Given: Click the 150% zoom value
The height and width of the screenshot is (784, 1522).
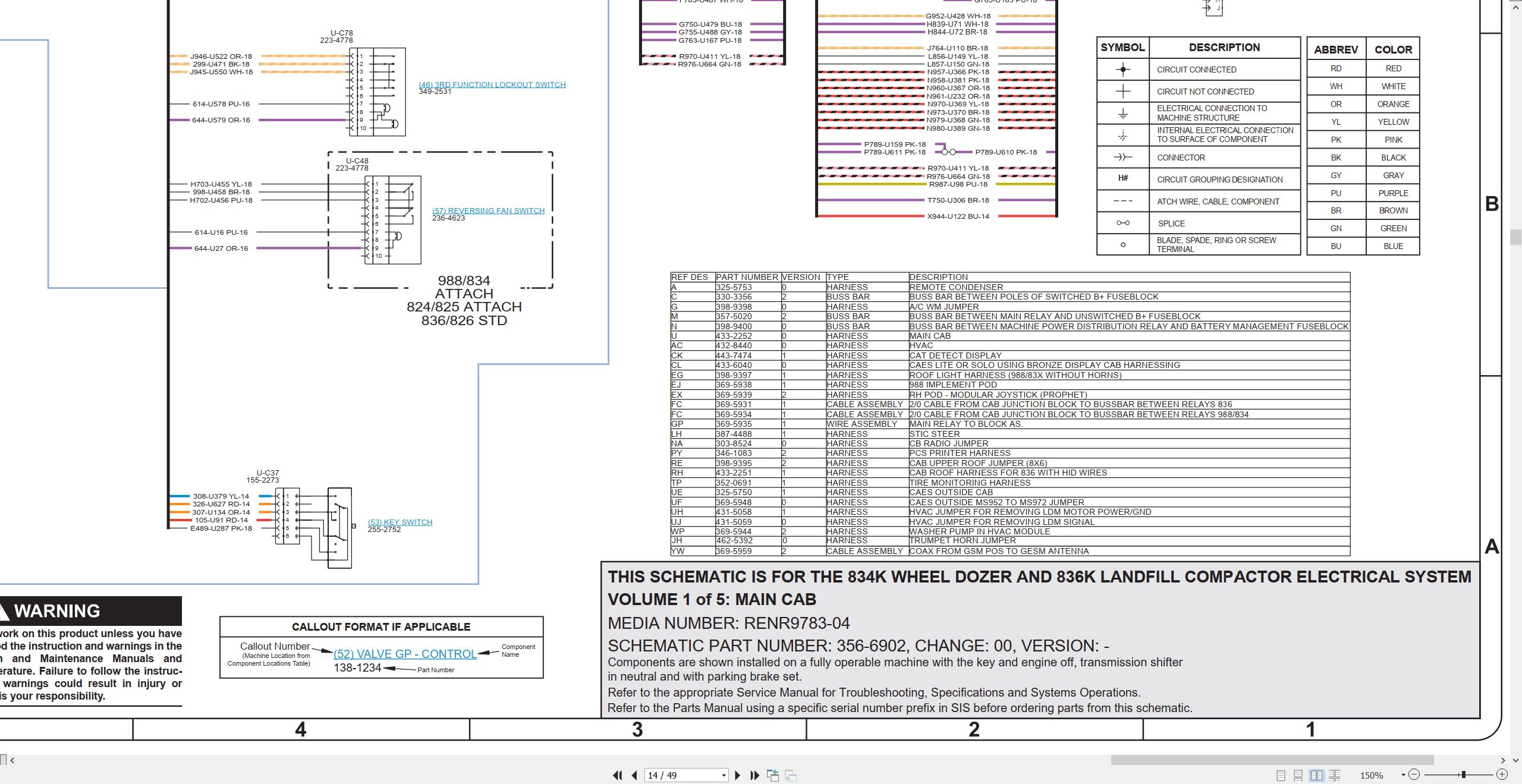Looking at the screenshot, I should [1371, 775].
